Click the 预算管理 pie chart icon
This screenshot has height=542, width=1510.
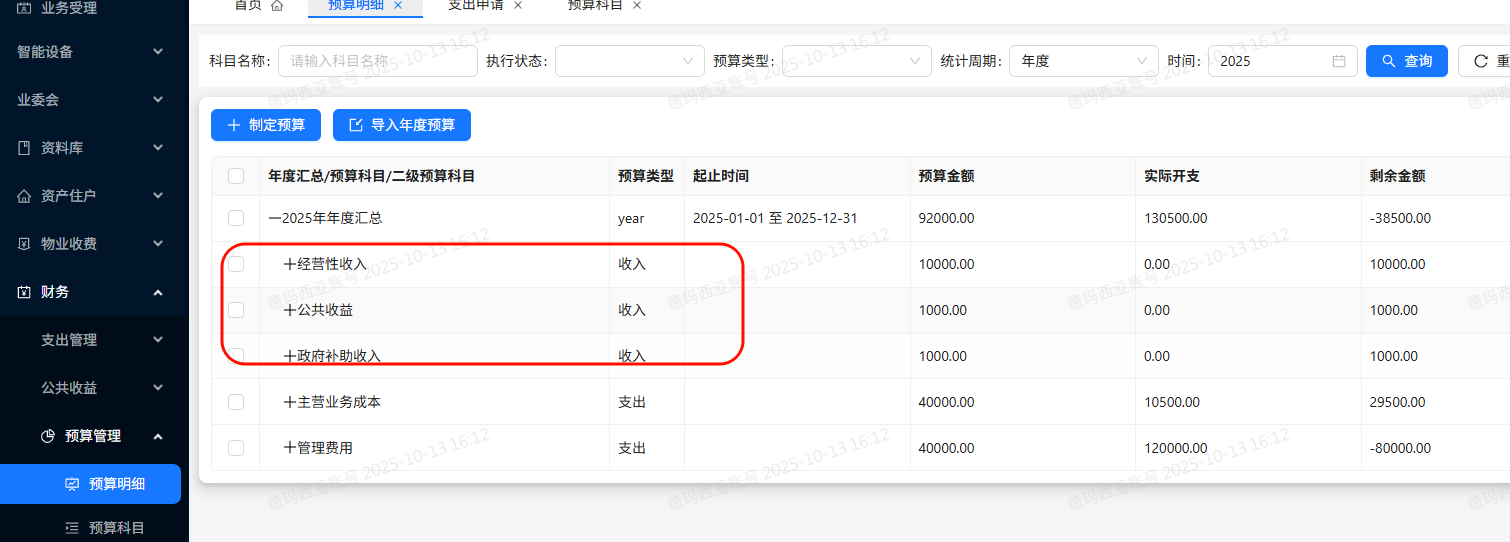pyautogui.click(x=48, y=436)
